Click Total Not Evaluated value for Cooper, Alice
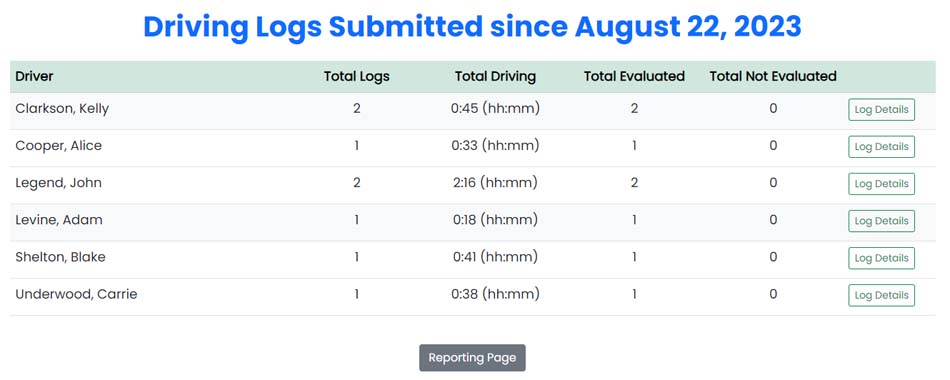The width and height of the screenshot is (950, 380). pos(772,146)
